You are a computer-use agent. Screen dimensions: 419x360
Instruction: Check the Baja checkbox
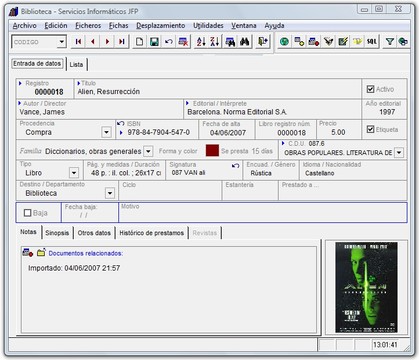[x=28, y=213]
